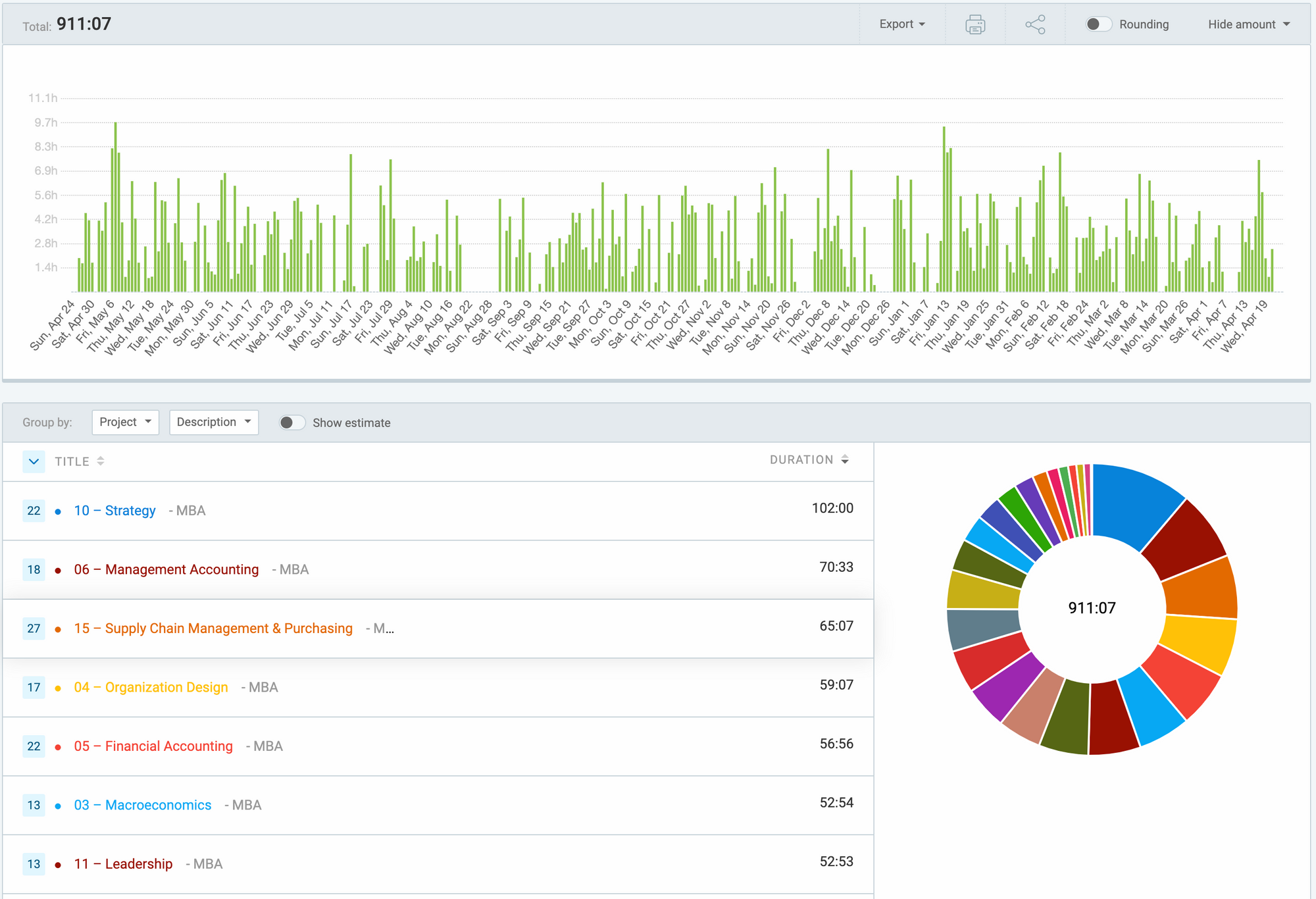Enable the Show estimate toggle
Viewport: 1316px width, 899px height.
coord(291,423)
